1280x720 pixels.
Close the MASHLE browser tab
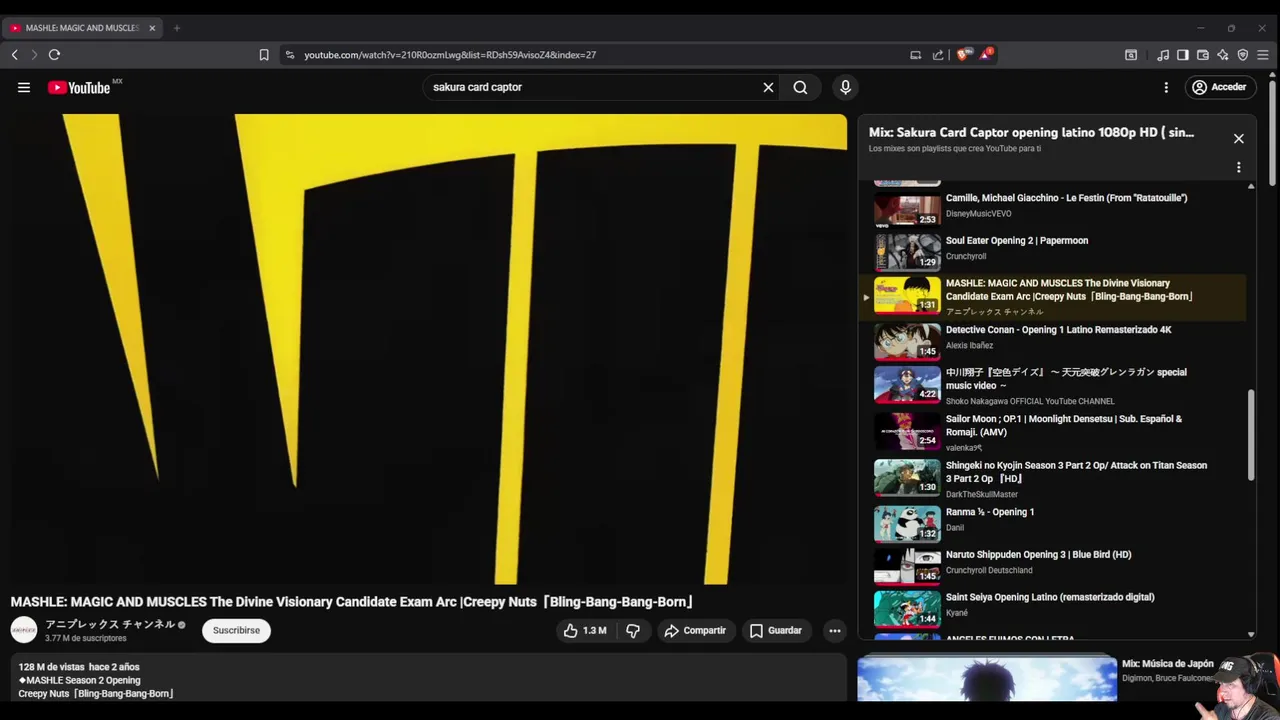[x=152, y=28]
